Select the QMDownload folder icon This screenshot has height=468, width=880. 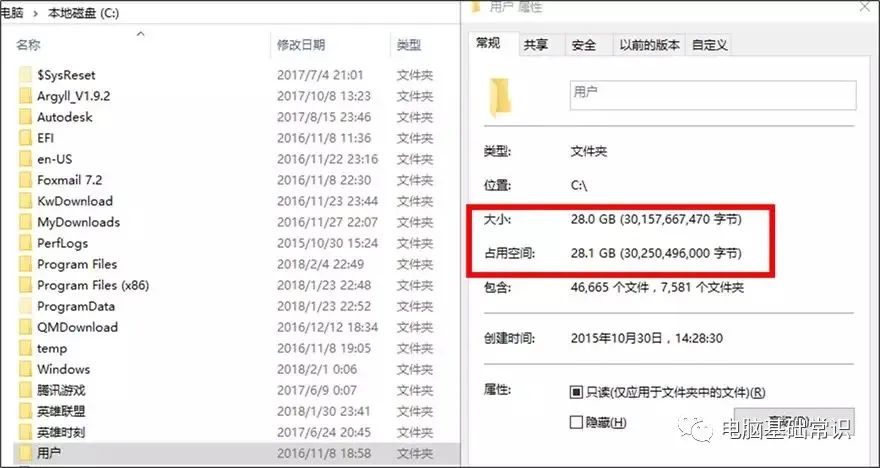click(25, 327)
